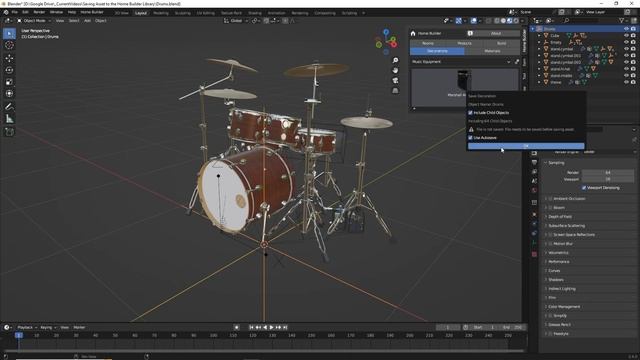Screen dimensions: 640x360
Task: Click the About button
Action: click(x=496, y=33)
